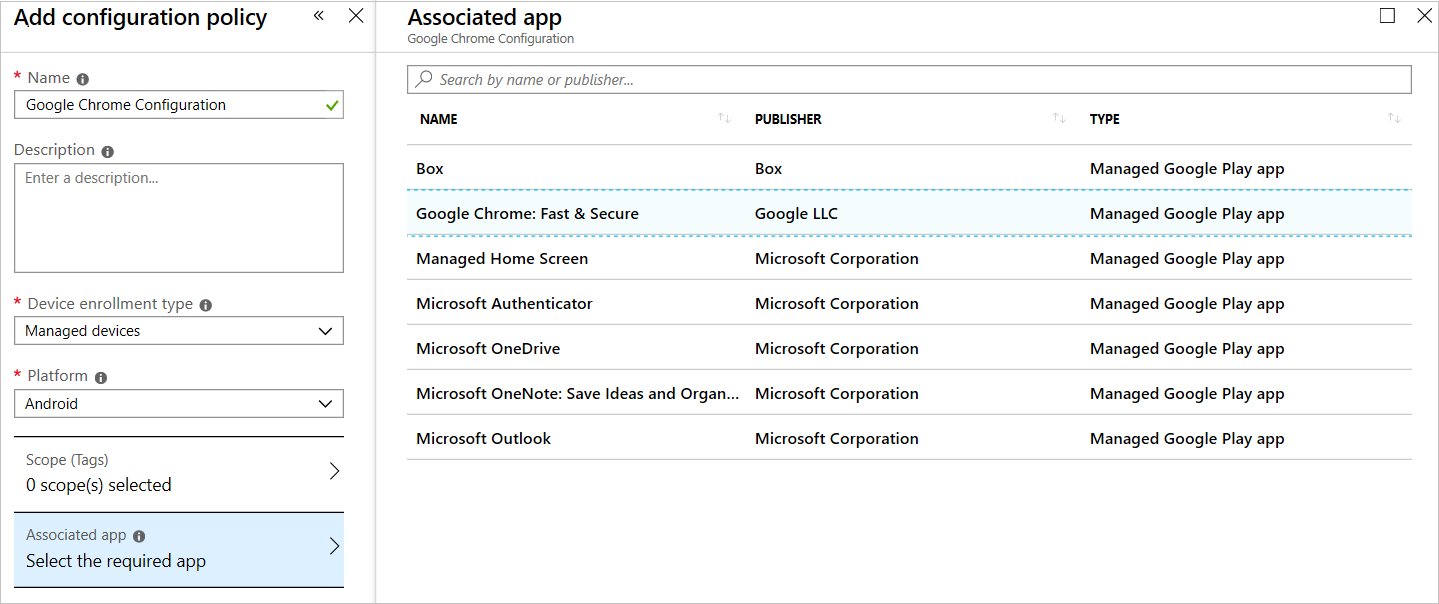Toggle sort order on PUBLISHER column
This screenshot has width=1439, height=604.
(1058, 118)
